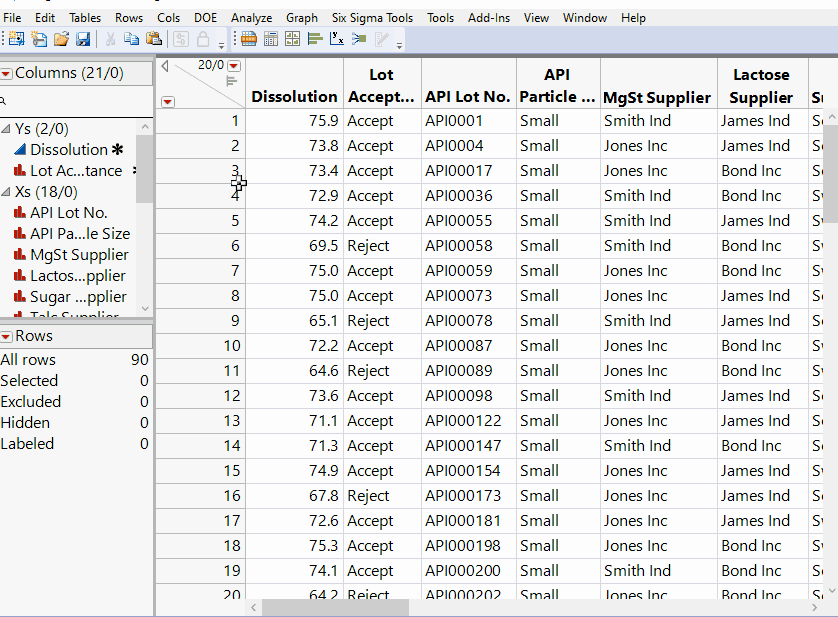Open the Rows panel red triangle menu
The image size is (838, 617).
pyautogui.click(x=6, y=336)
